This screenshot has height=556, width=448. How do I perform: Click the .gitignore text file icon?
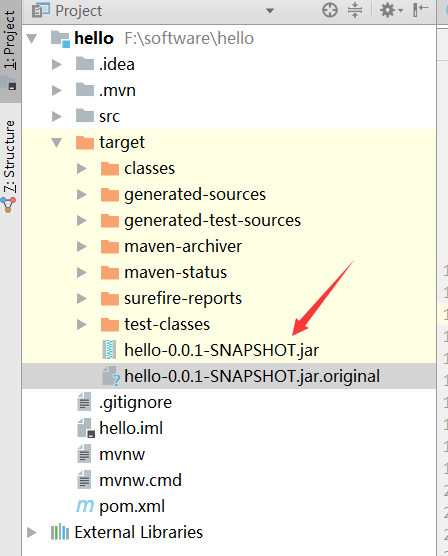(x=84, y=402)
